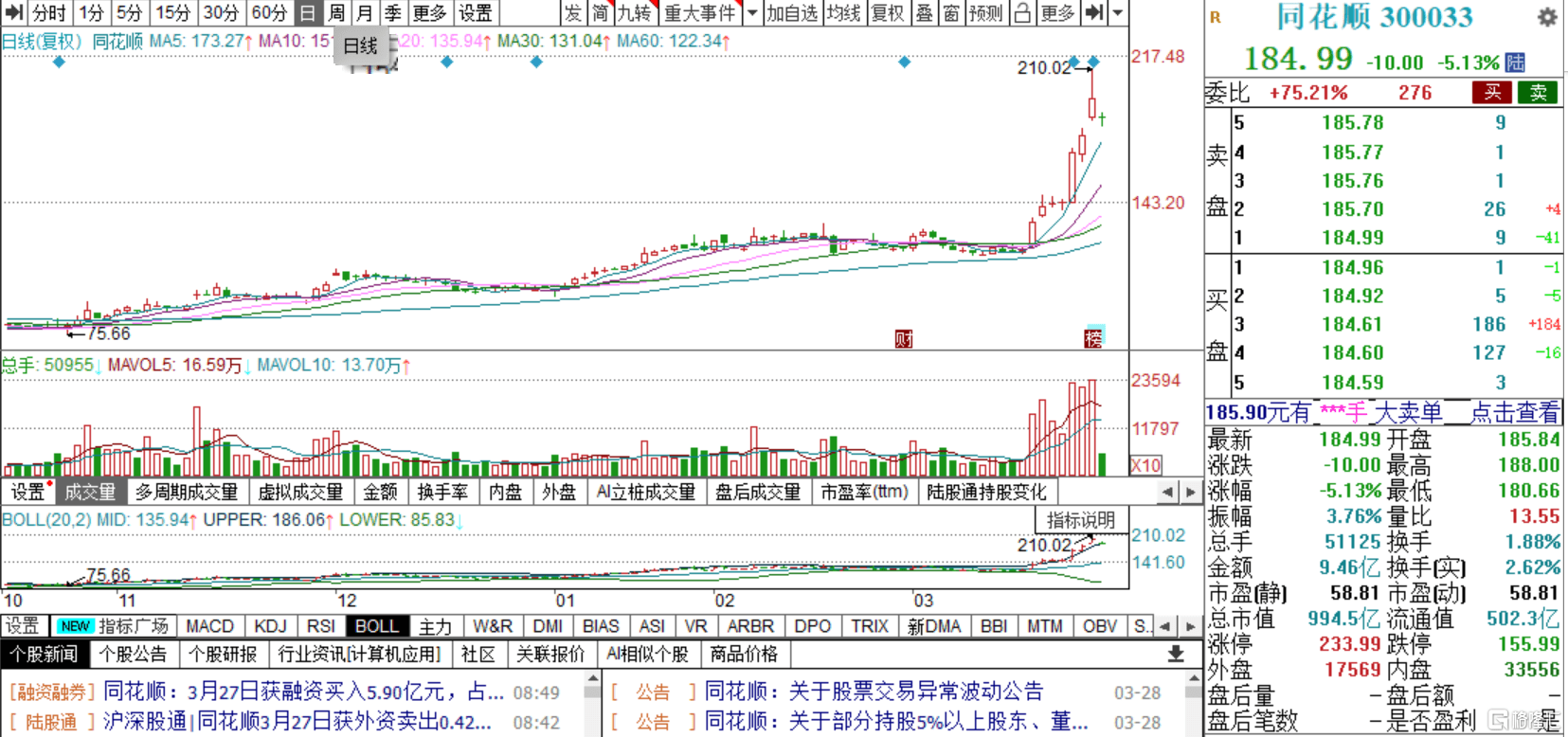Click the 榜 marker on the chart
Viewport: 1568px width, 737px height.
(1094, 337)
